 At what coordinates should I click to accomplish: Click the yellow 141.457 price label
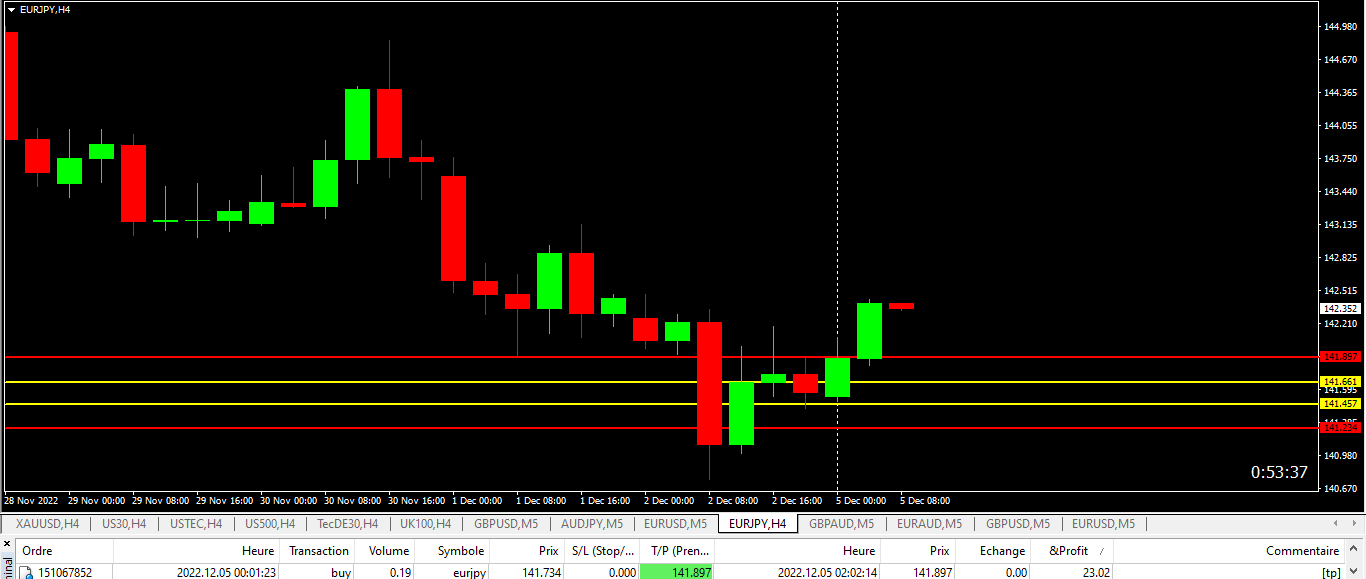tap(1340, 403)
